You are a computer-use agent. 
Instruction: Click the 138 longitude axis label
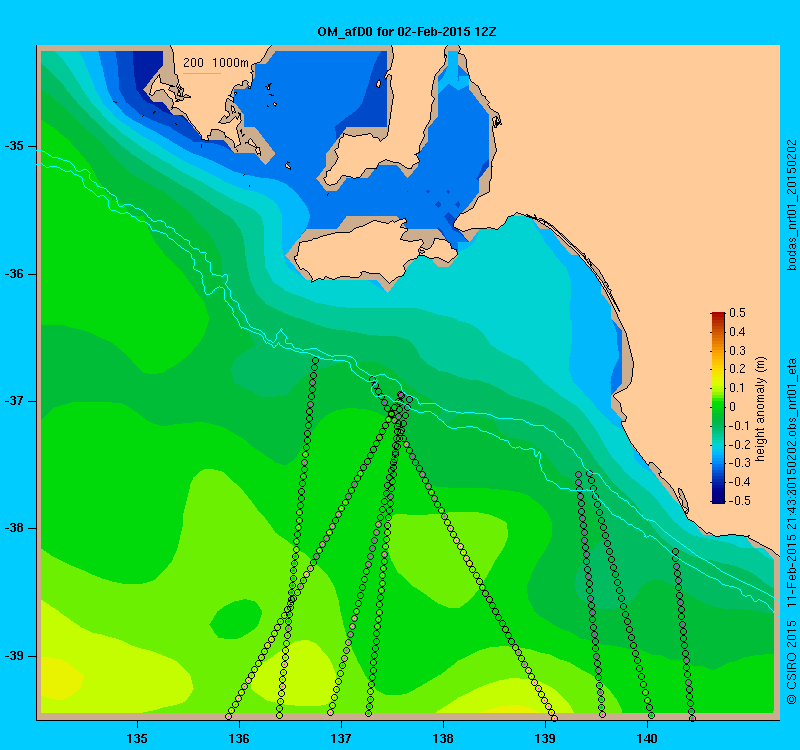(x=443, y=739)
